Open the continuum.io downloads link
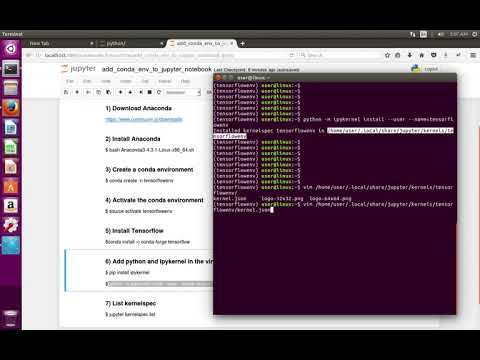The height and width of the screenshot is (360, 480). [x=144, y=119]
